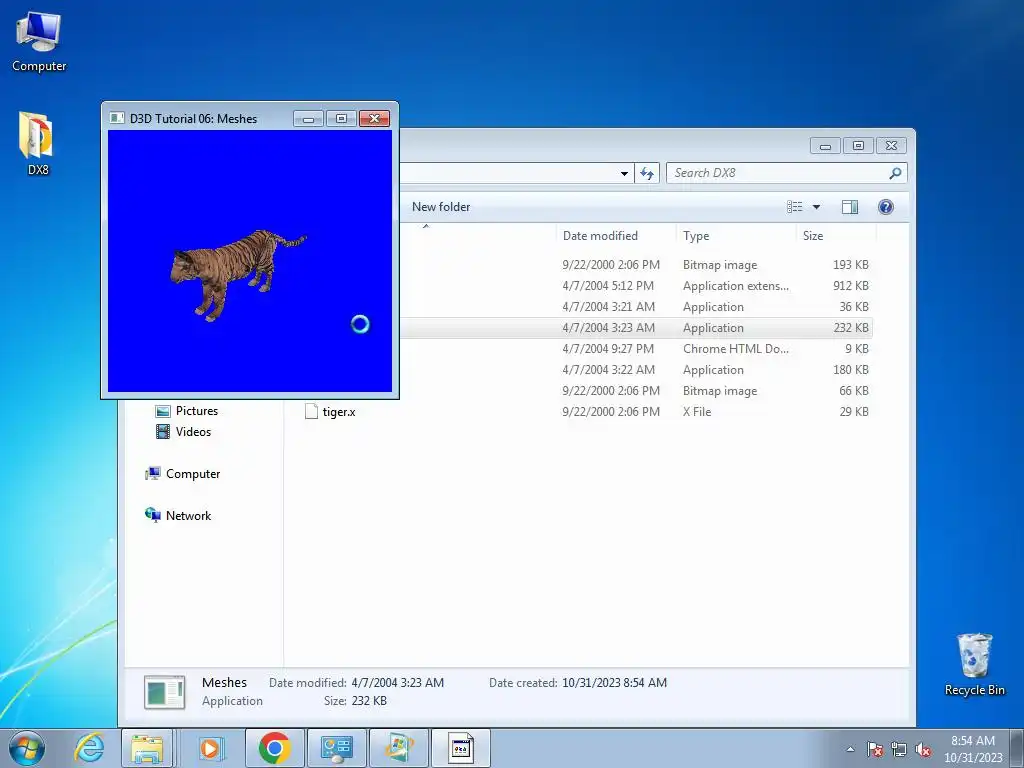Click the Pictures library icon
Screen dimensions: 1024x768
click(x=163, y=411)
